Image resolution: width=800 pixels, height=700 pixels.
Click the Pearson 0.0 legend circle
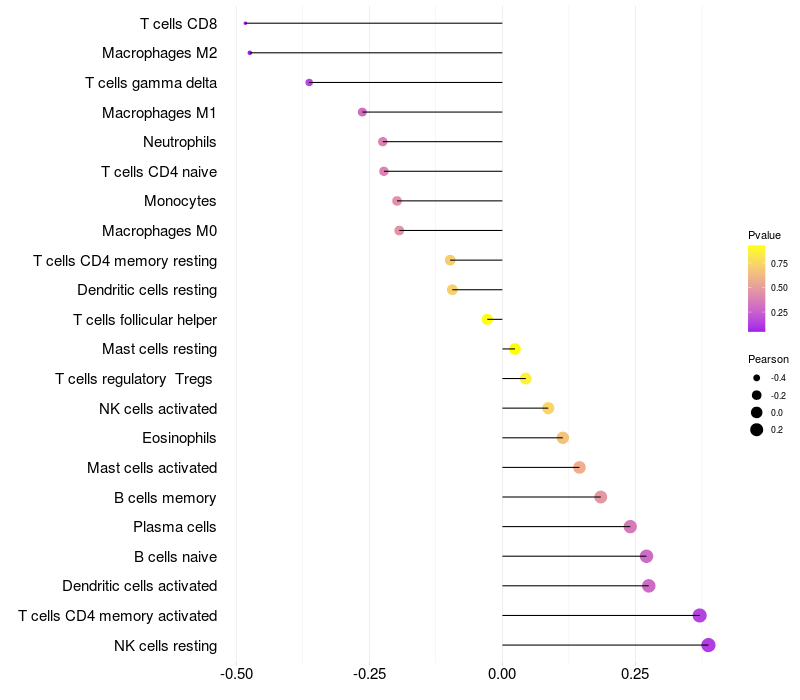coord(756,412)
